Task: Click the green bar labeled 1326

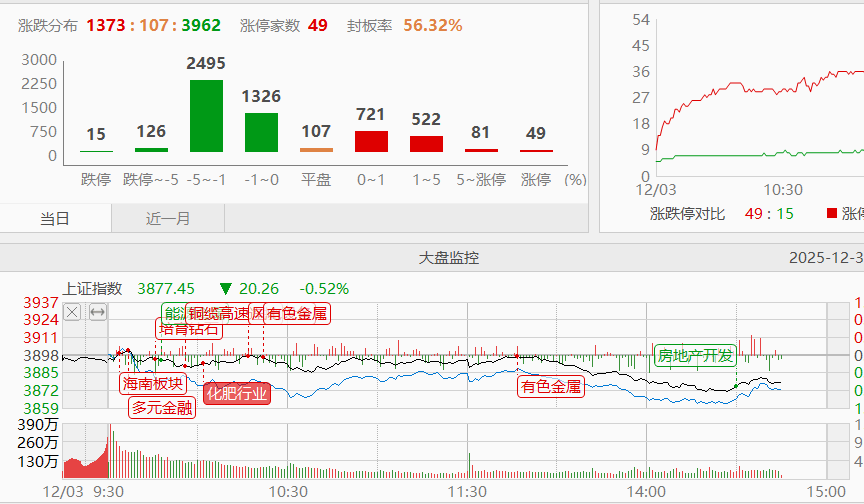Action: pos(261,132)
